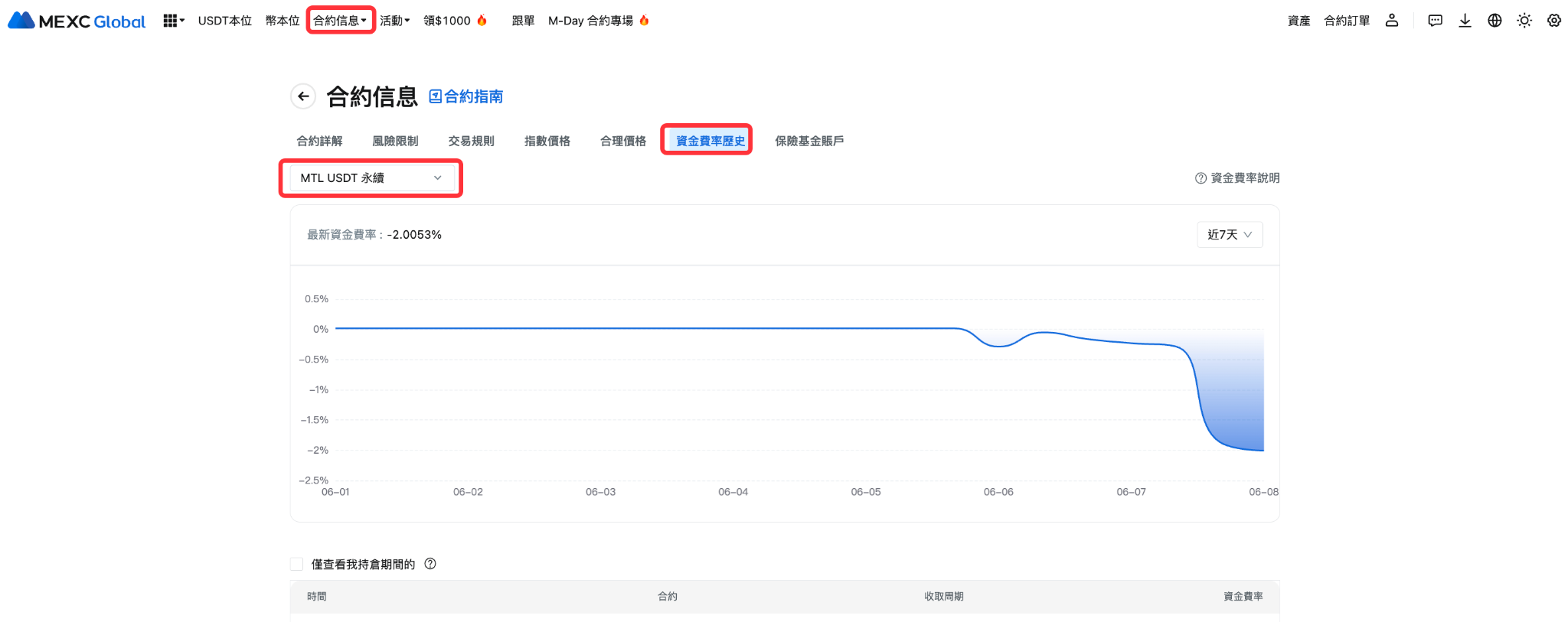
Task: Click the MEXC Global logo
Action: 77,21
